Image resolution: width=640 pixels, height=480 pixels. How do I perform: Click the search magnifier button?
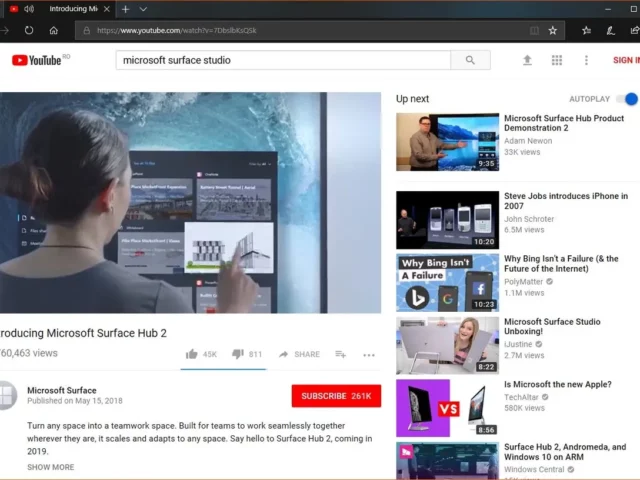(x=470, y=60)
